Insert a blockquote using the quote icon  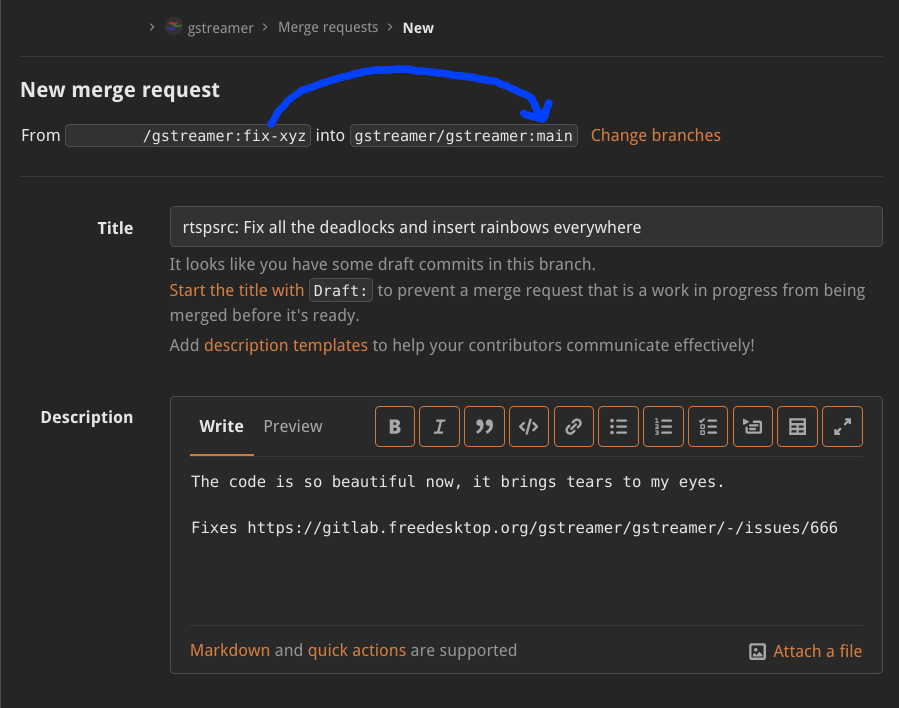[x=484, y=427]
